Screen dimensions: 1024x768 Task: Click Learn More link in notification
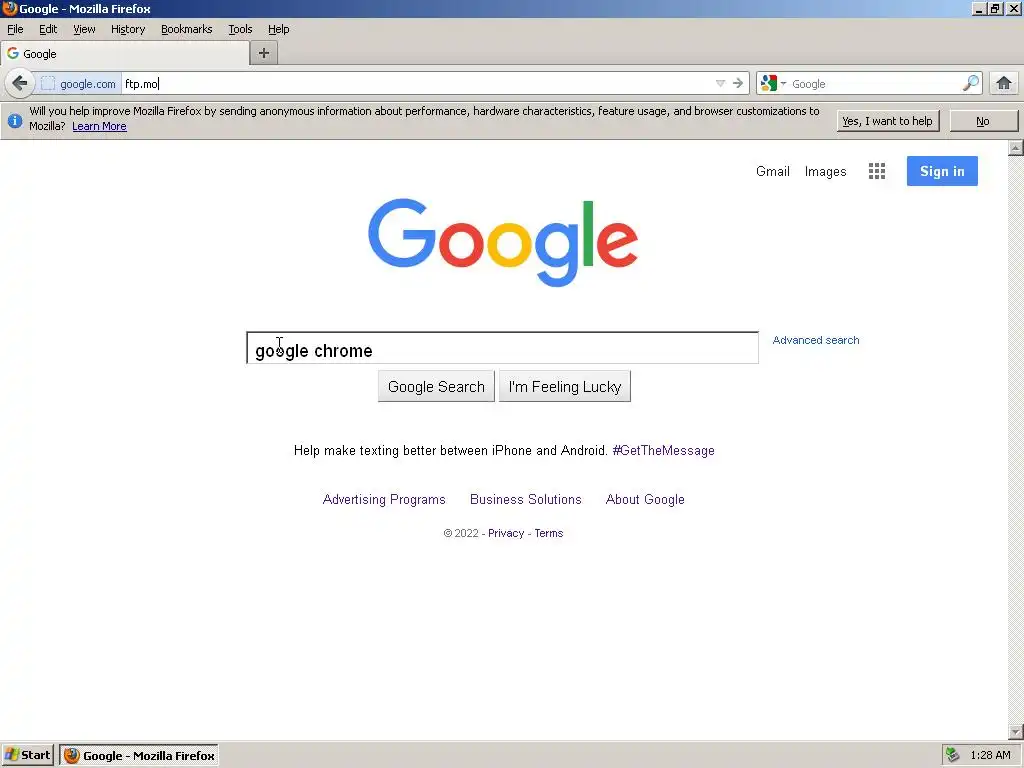click(99, 127)
